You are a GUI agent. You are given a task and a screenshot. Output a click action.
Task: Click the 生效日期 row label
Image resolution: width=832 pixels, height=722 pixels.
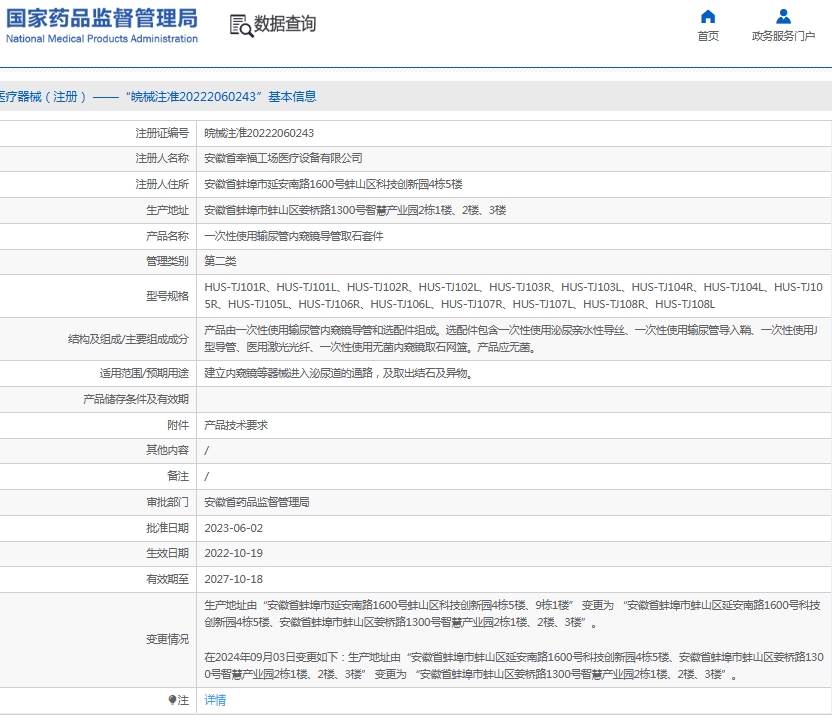(167, 553)
